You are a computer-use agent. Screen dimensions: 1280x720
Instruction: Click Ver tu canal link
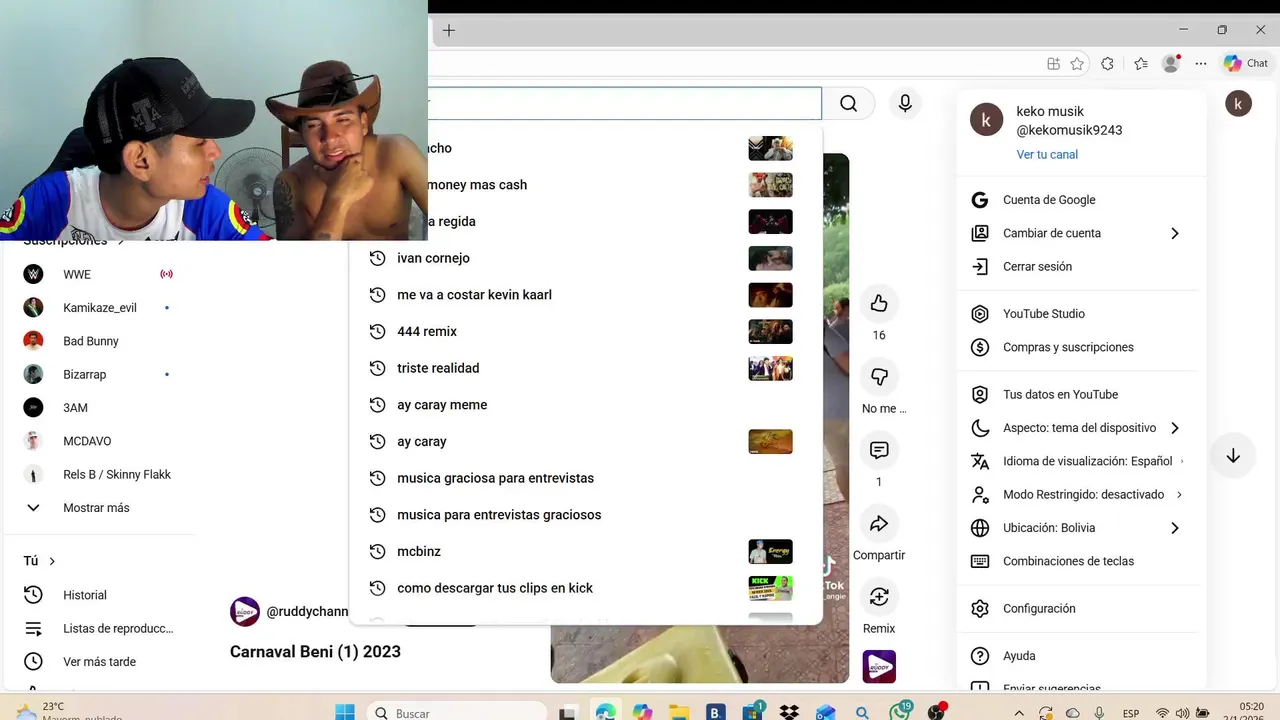(1047, 155)
